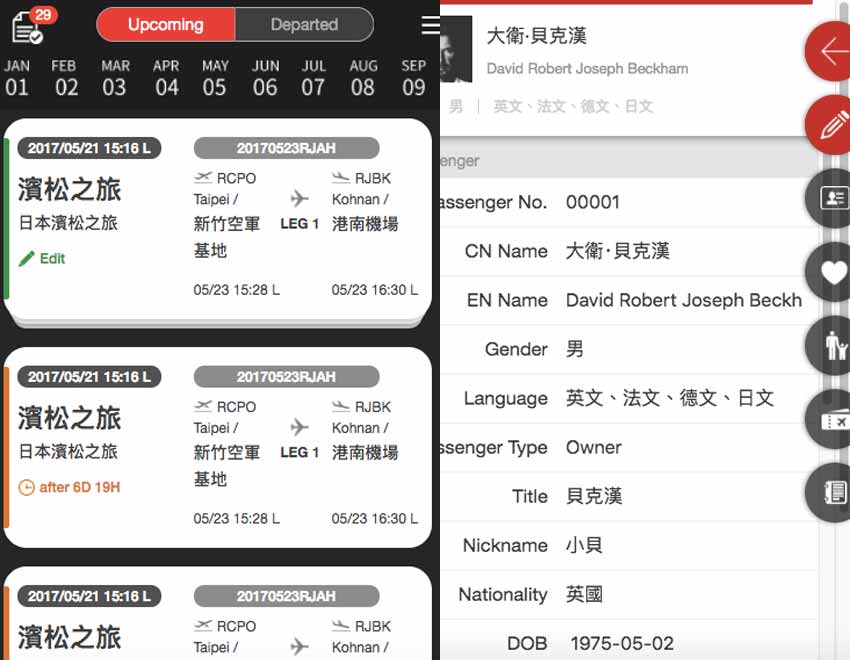The height and width of the screenshot is (660, 850).
Task: Click the departure plane icon on first card
Action: 203,177
